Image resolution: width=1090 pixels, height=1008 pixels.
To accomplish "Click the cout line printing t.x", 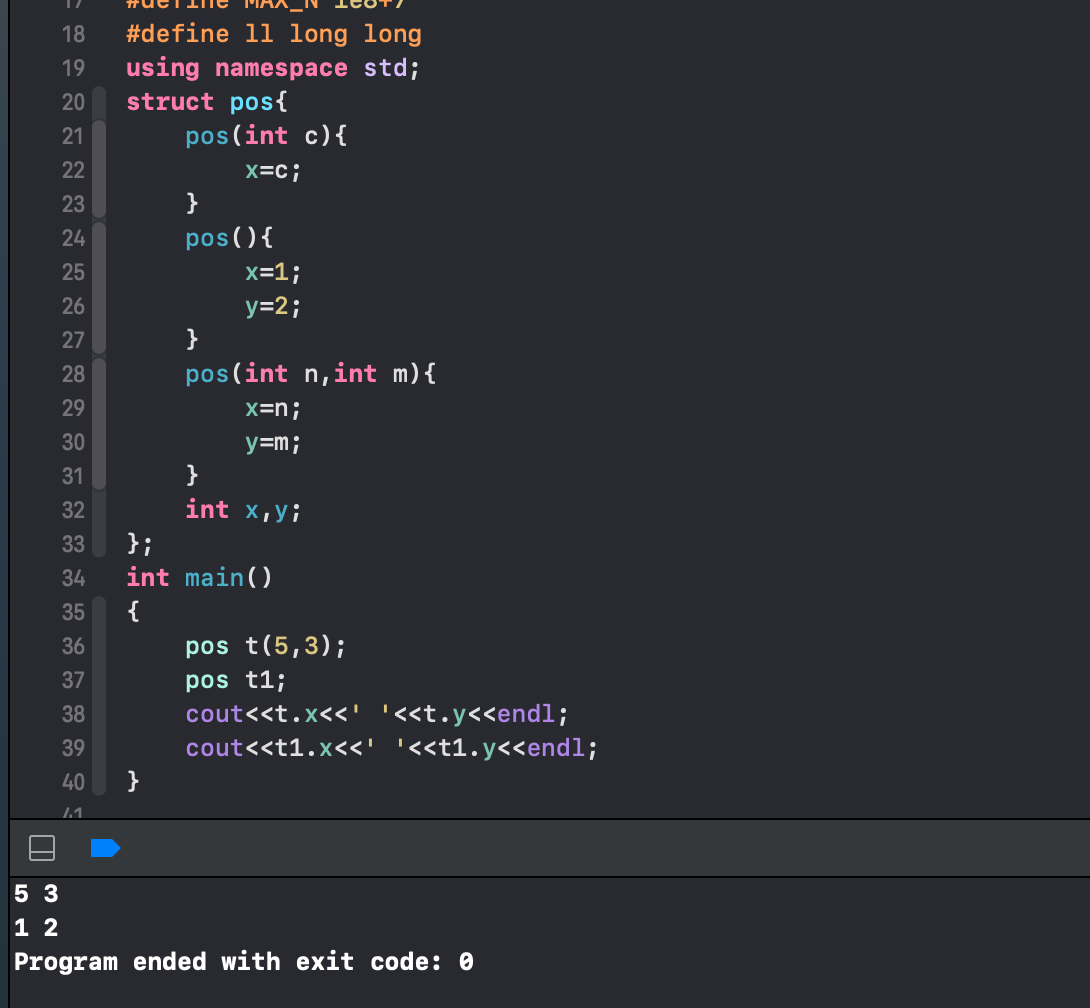I will click(377, 715).
